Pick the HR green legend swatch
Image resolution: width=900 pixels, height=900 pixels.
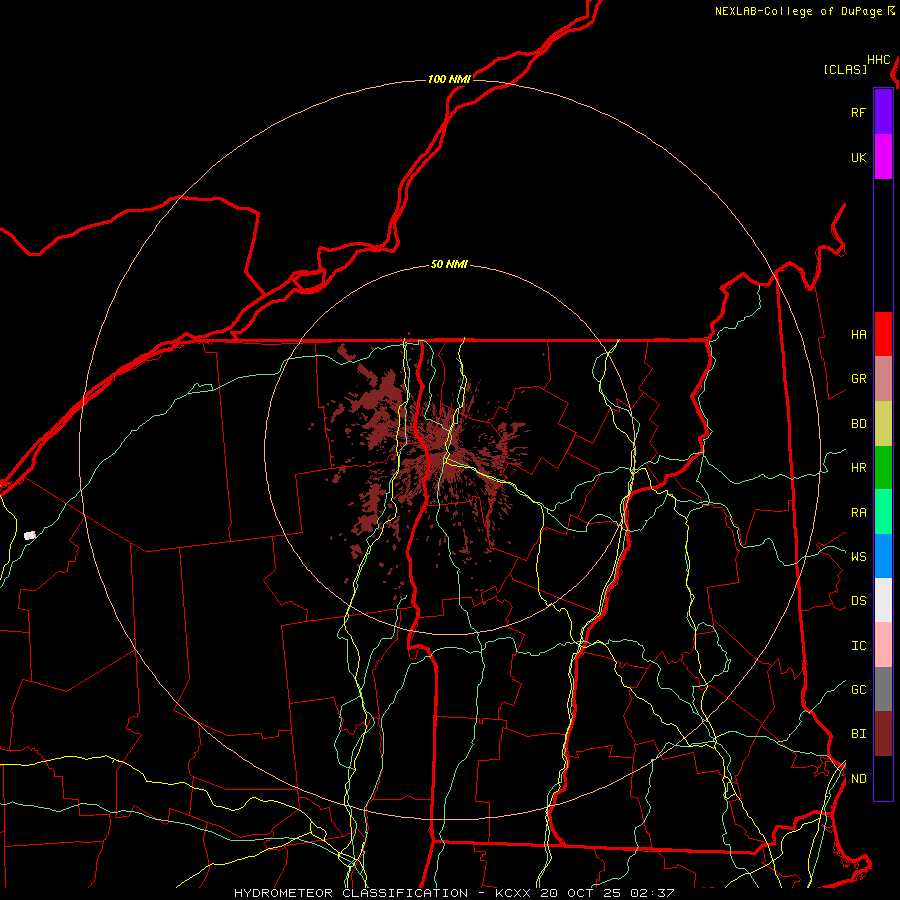[883, 468]
